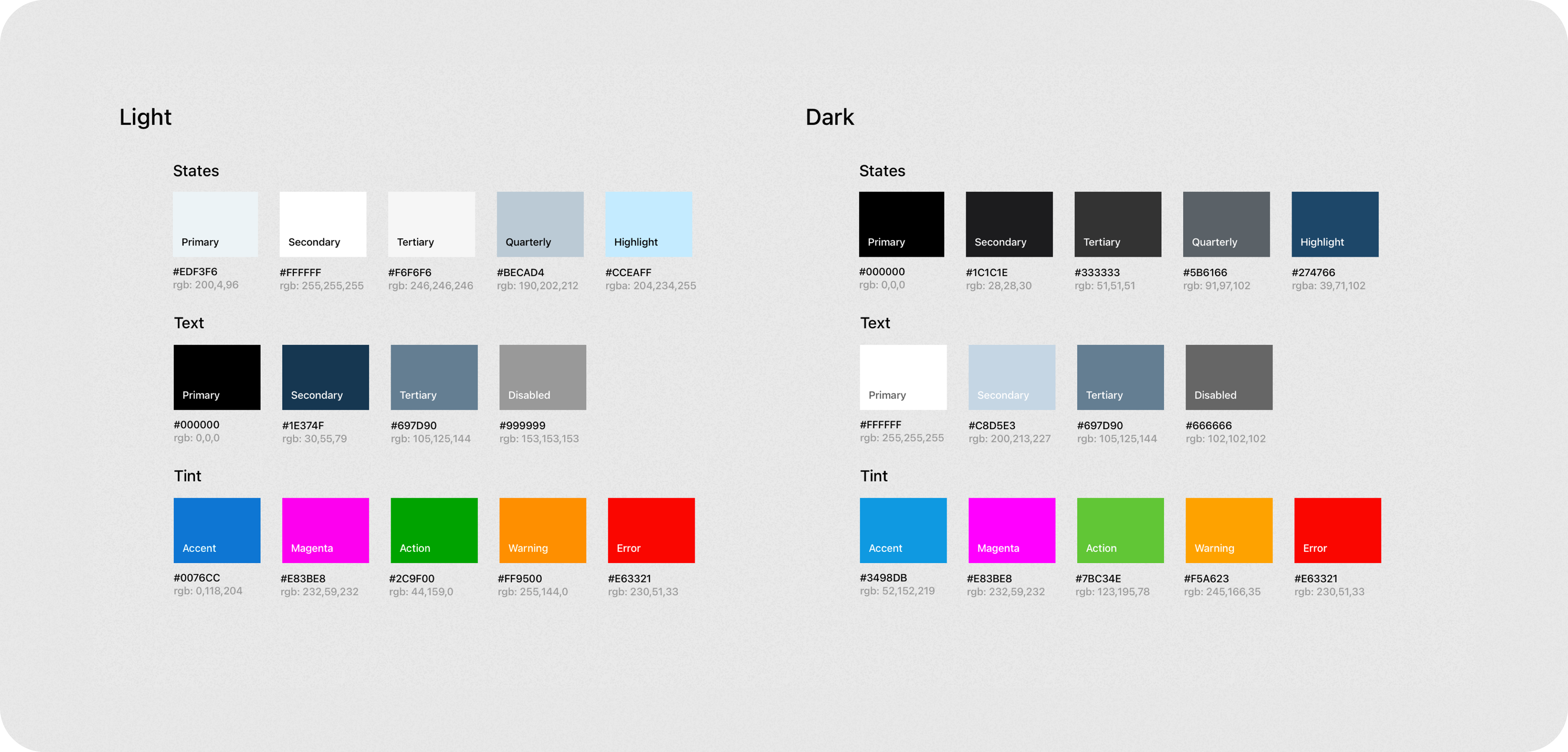Select Dark States Primary black swatch

coord(902,224)
